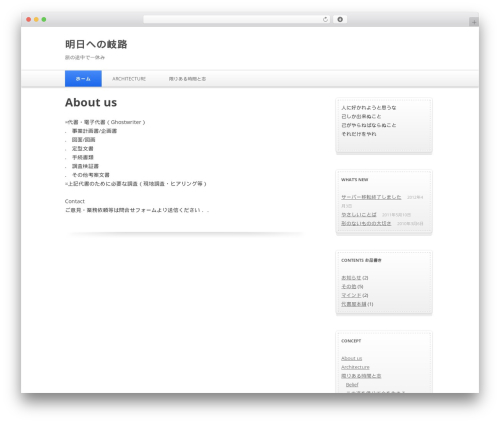This screenshot has height=423, width=500.
Task: Click the yellow window minimize button
Action: click(36, 19)
